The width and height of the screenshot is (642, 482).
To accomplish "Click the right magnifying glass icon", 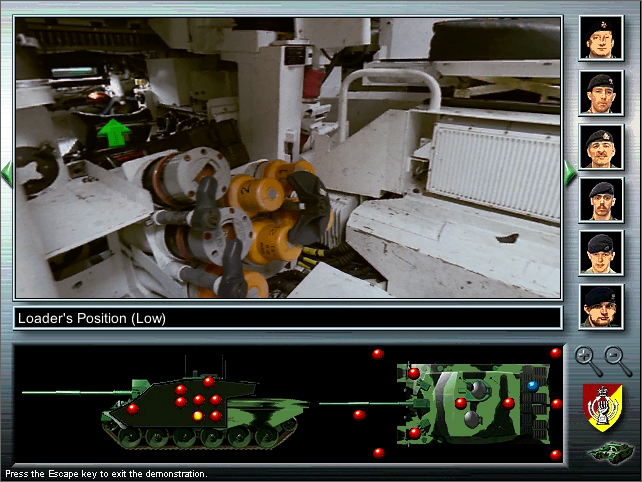I will coord(619,359).
